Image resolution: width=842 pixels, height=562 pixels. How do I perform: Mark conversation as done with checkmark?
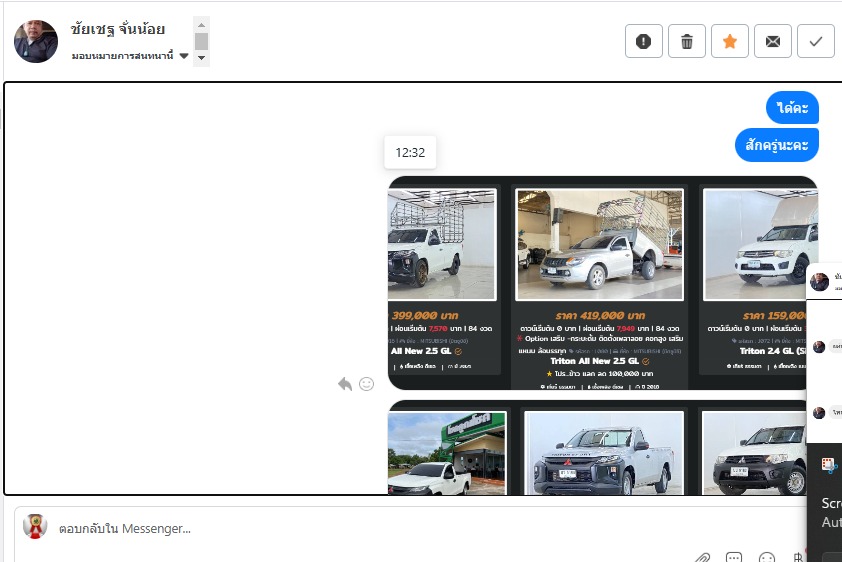pyautogui.click(x=816, y=41)
